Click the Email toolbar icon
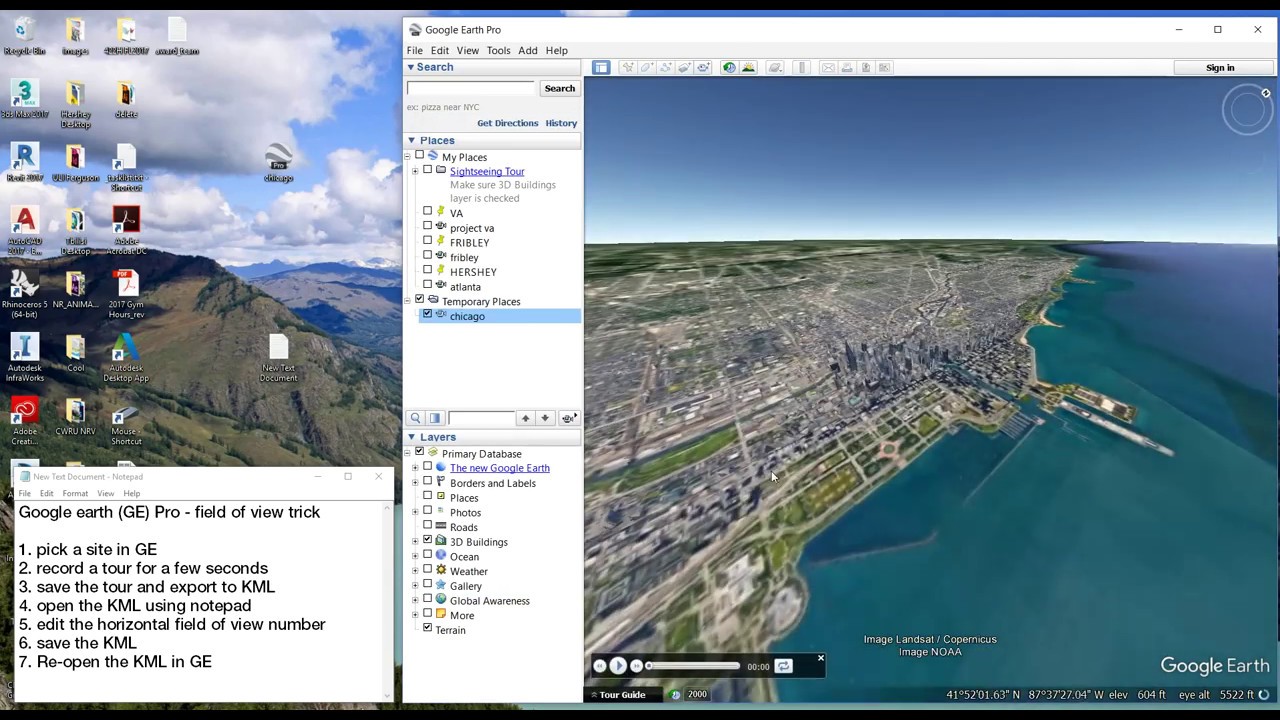This screenshot has width=1280, height=720. [828, 68]
